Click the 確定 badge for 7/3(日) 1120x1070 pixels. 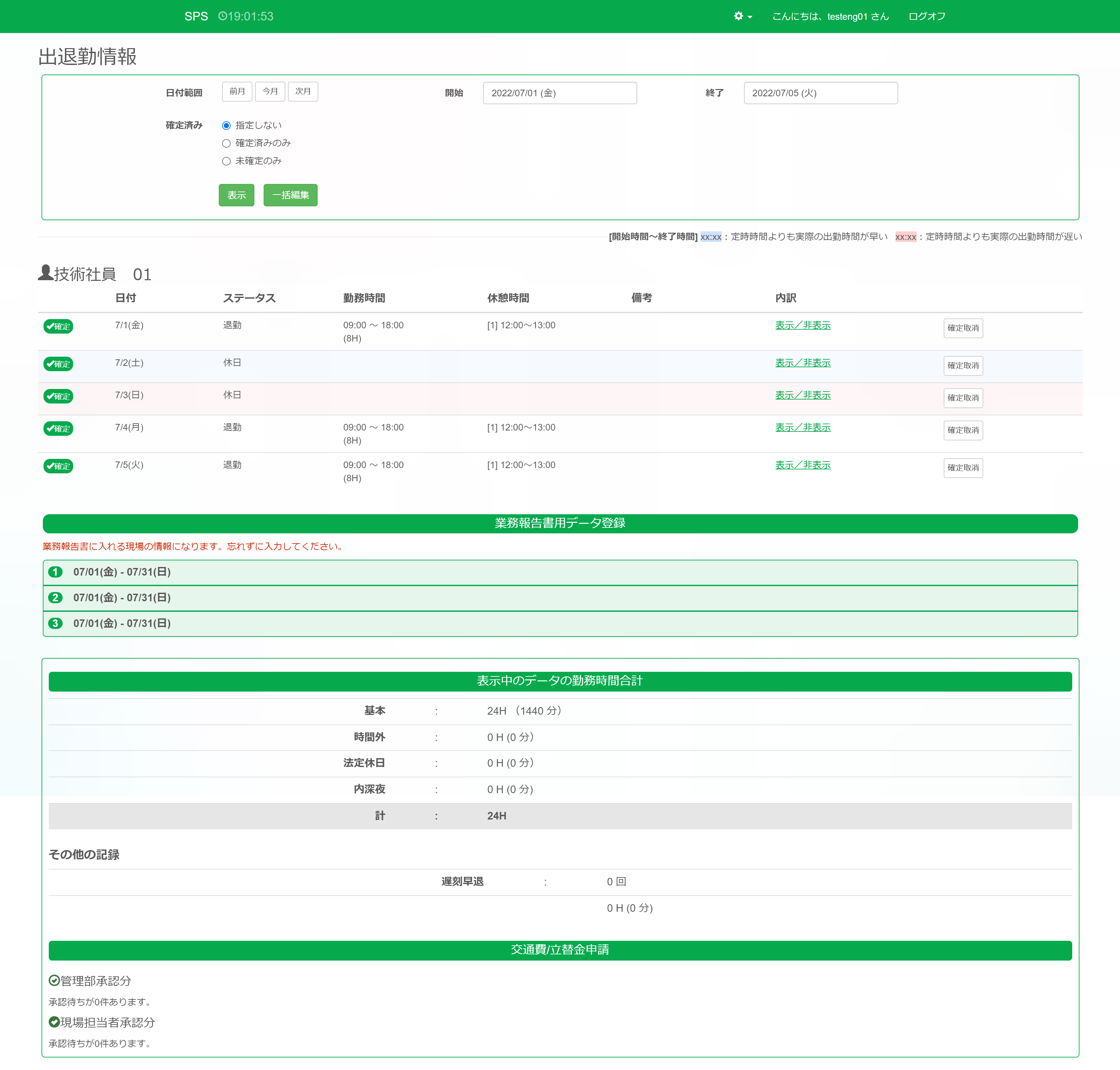(x=58, y=397)
